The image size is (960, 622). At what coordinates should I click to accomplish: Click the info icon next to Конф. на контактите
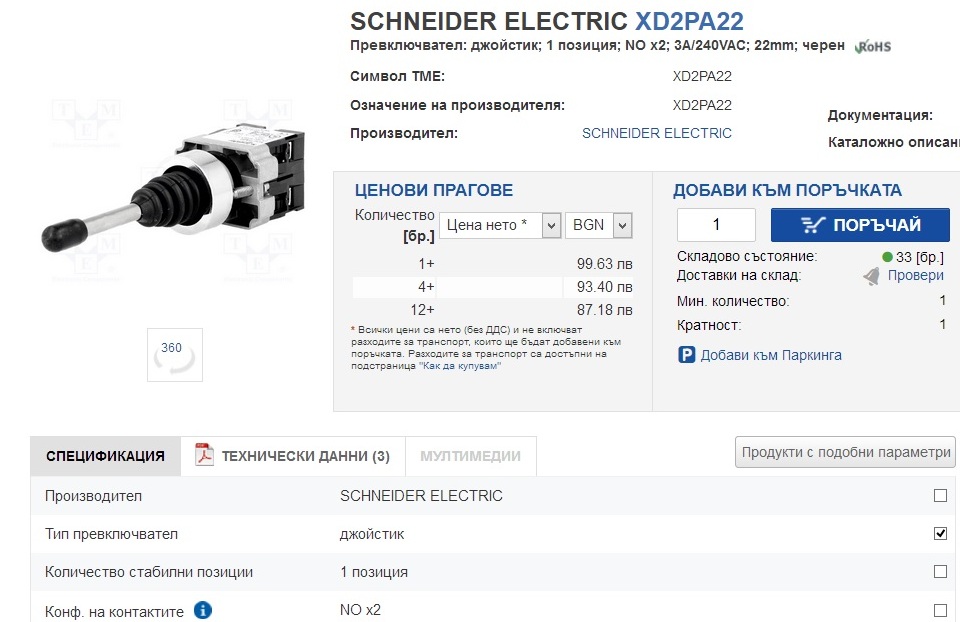pos(203,610)
